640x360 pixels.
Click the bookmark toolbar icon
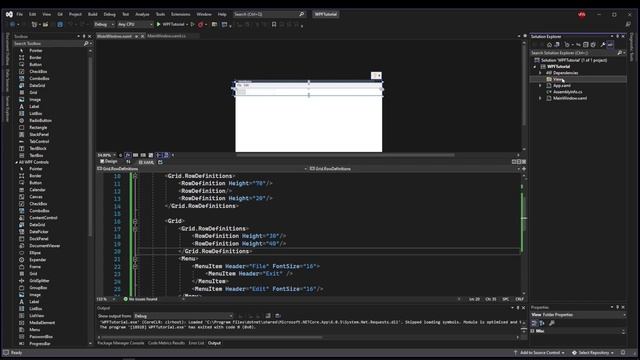274,24
